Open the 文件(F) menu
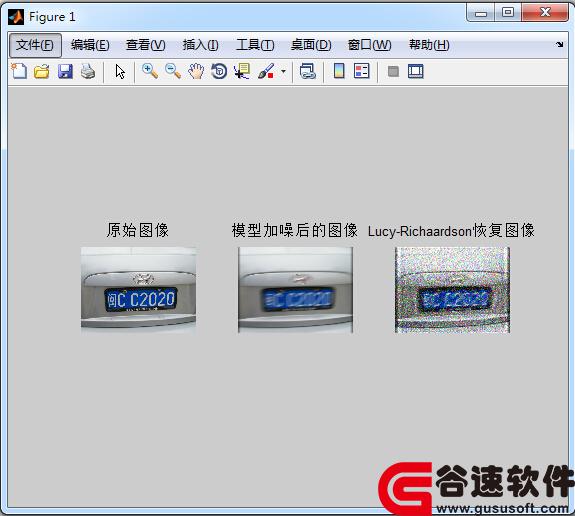Image resolution: width=575 pixels, height=516 pixels. click(x=35, y=45)
